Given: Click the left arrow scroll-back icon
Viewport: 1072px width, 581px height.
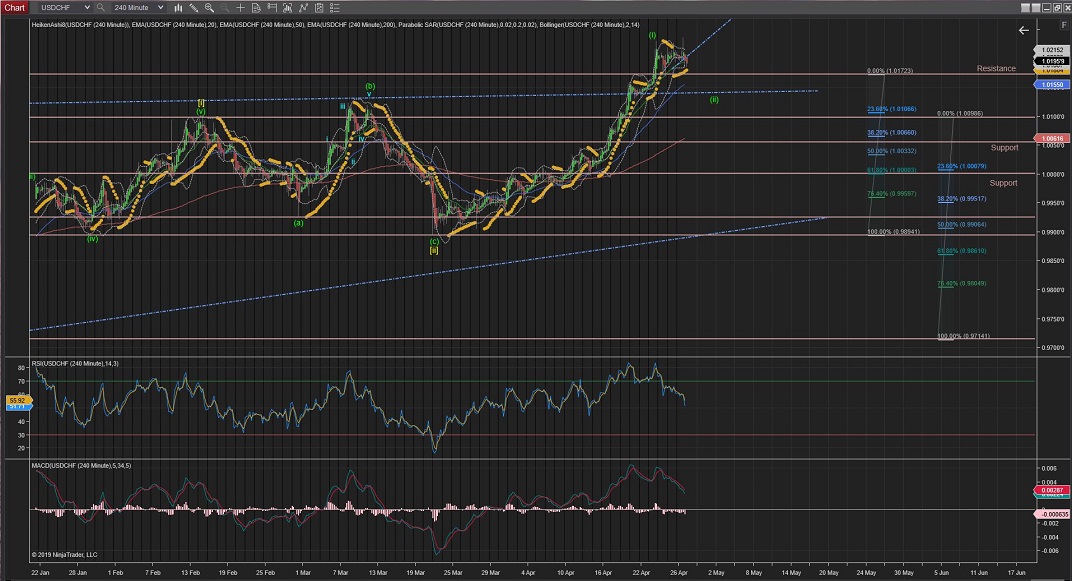Looking at the screenshot, I should tap(1023, 30).
